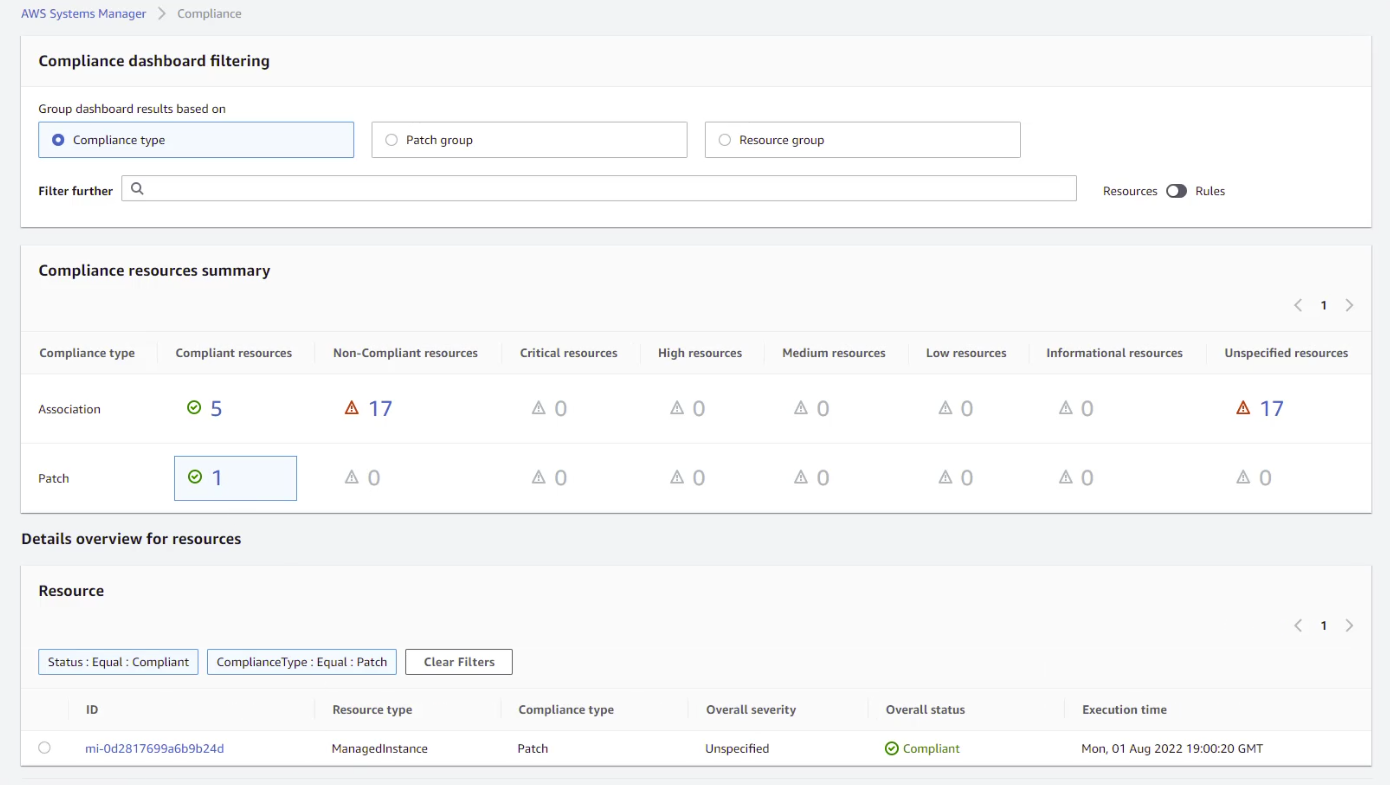This screenshot has width=1390, height=785.
Task: Remove the Status : Equal : Compliant filter tag
Action: (117, 661)
